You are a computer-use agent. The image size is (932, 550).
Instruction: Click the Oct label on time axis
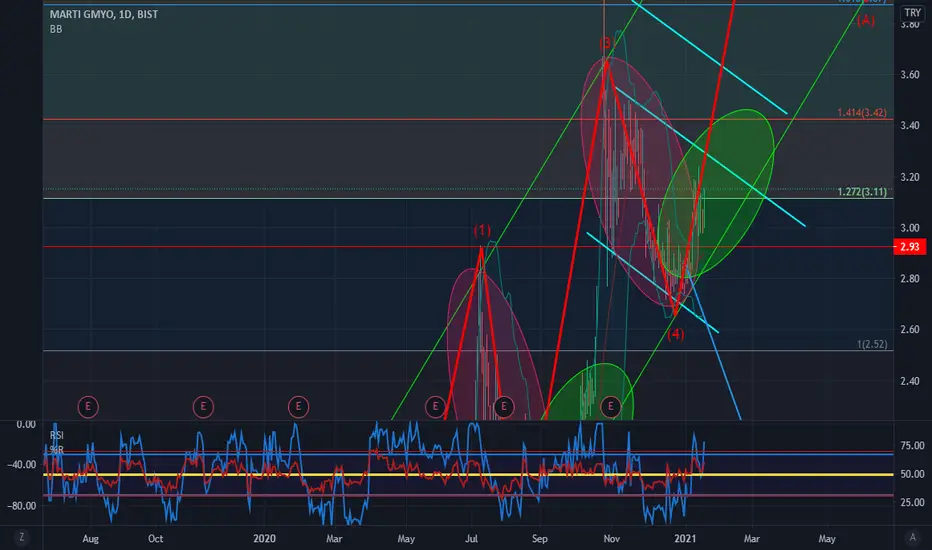click(156, 538)
